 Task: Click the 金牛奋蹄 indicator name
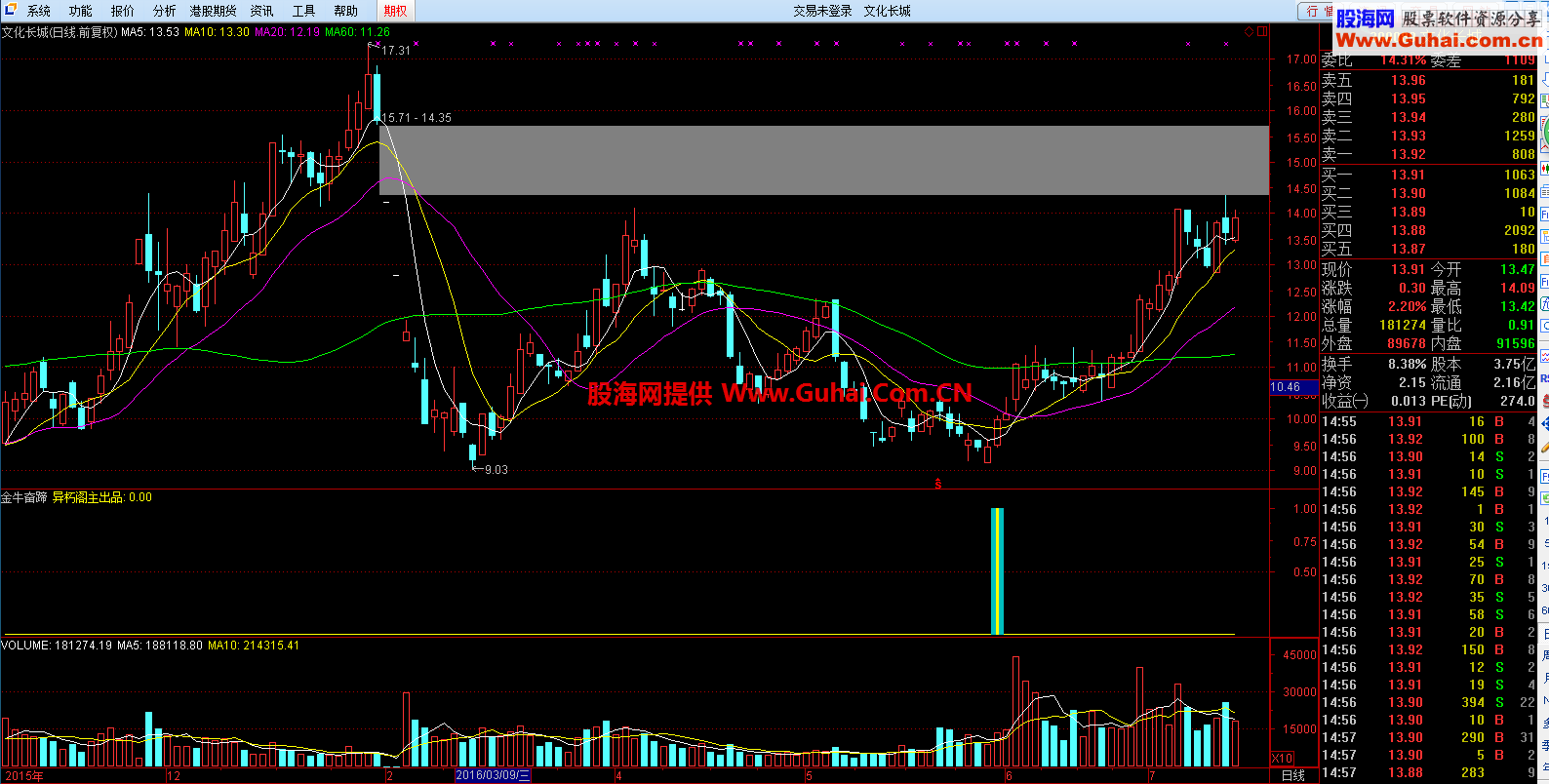[x=23, y=497]
